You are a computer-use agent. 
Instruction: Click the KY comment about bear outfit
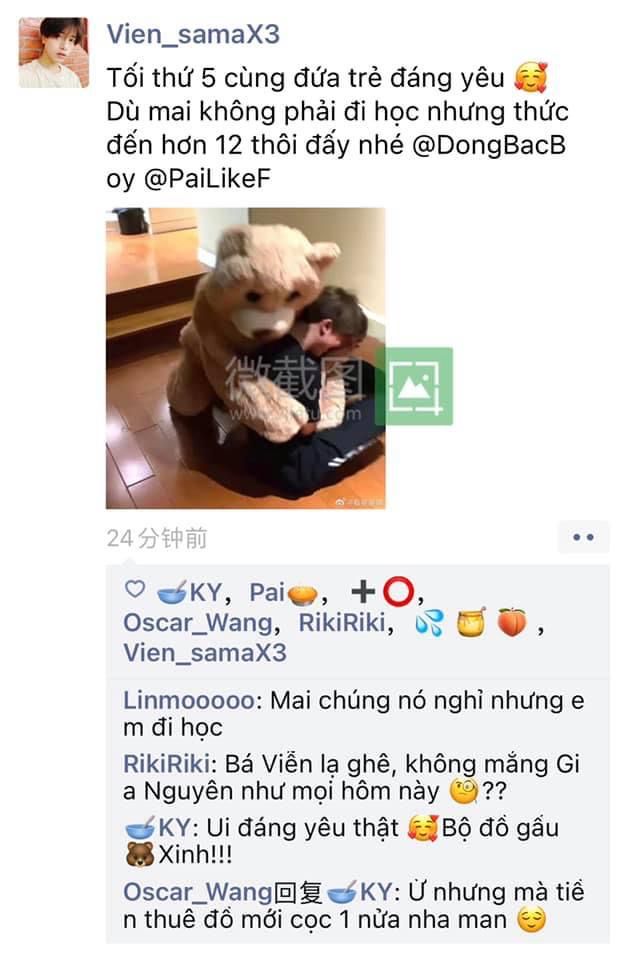click(342, 841)
